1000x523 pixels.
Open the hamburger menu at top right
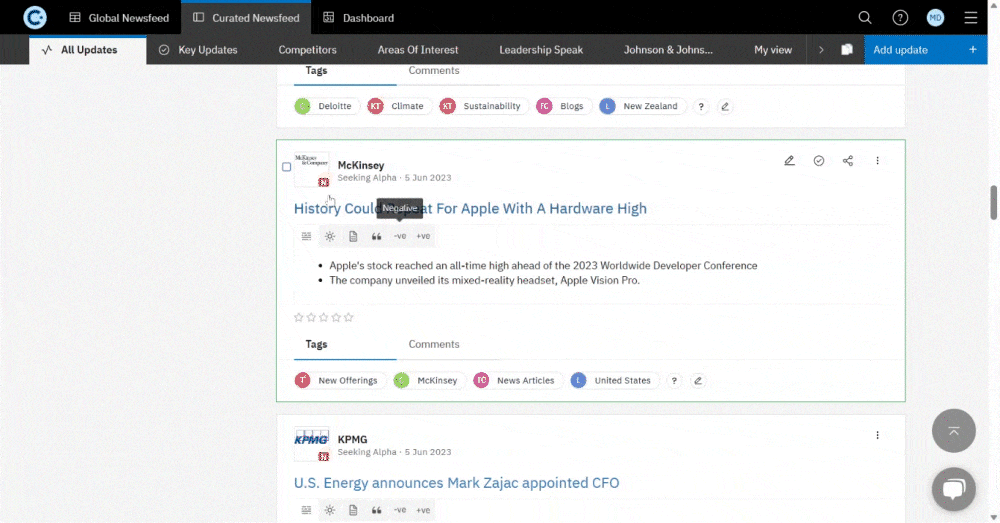coord(971,18)
